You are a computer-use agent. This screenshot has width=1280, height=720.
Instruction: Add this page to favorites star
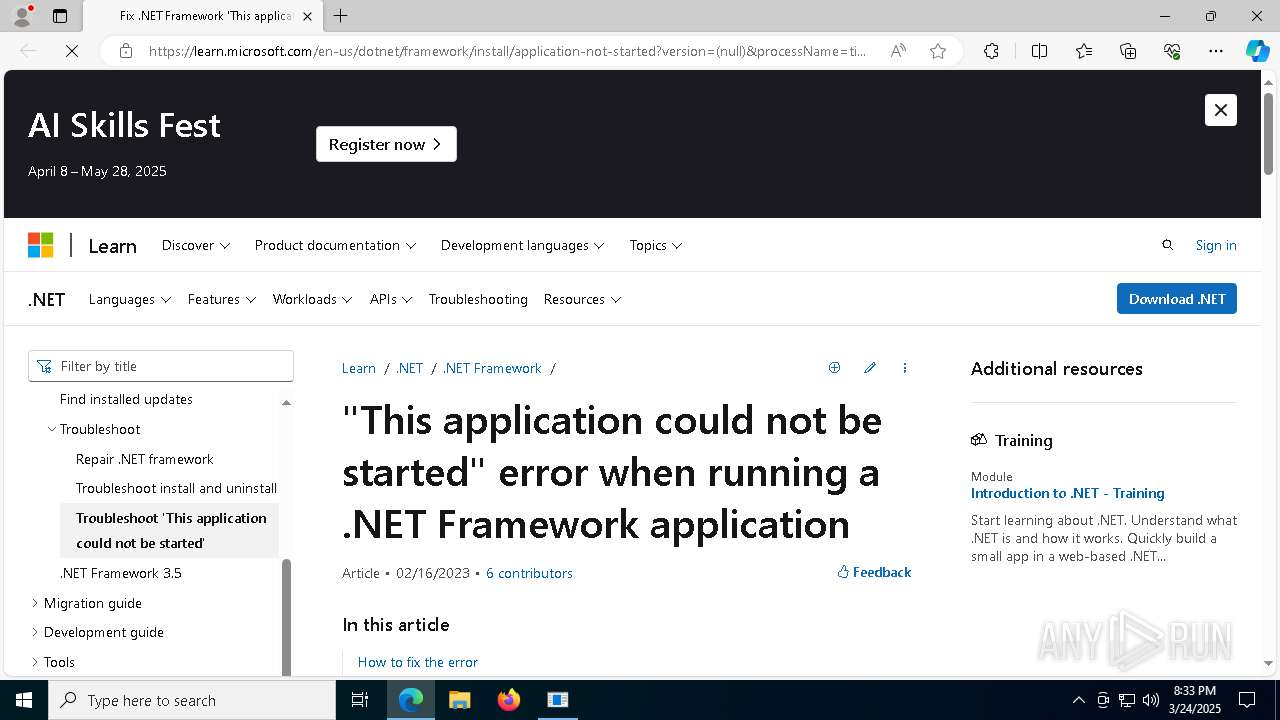(938, 51)
